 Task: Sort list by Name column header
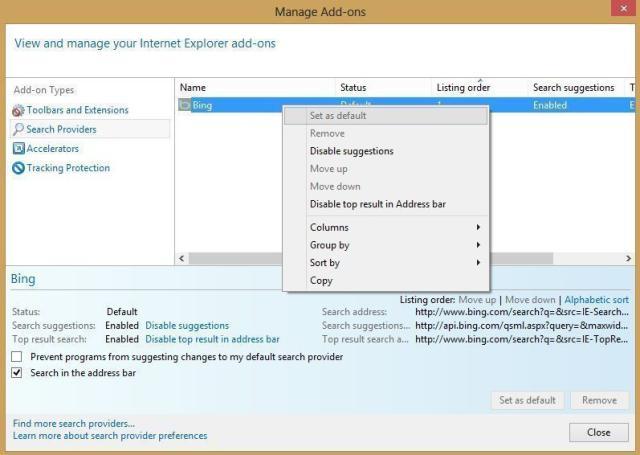tap(256, 87)
